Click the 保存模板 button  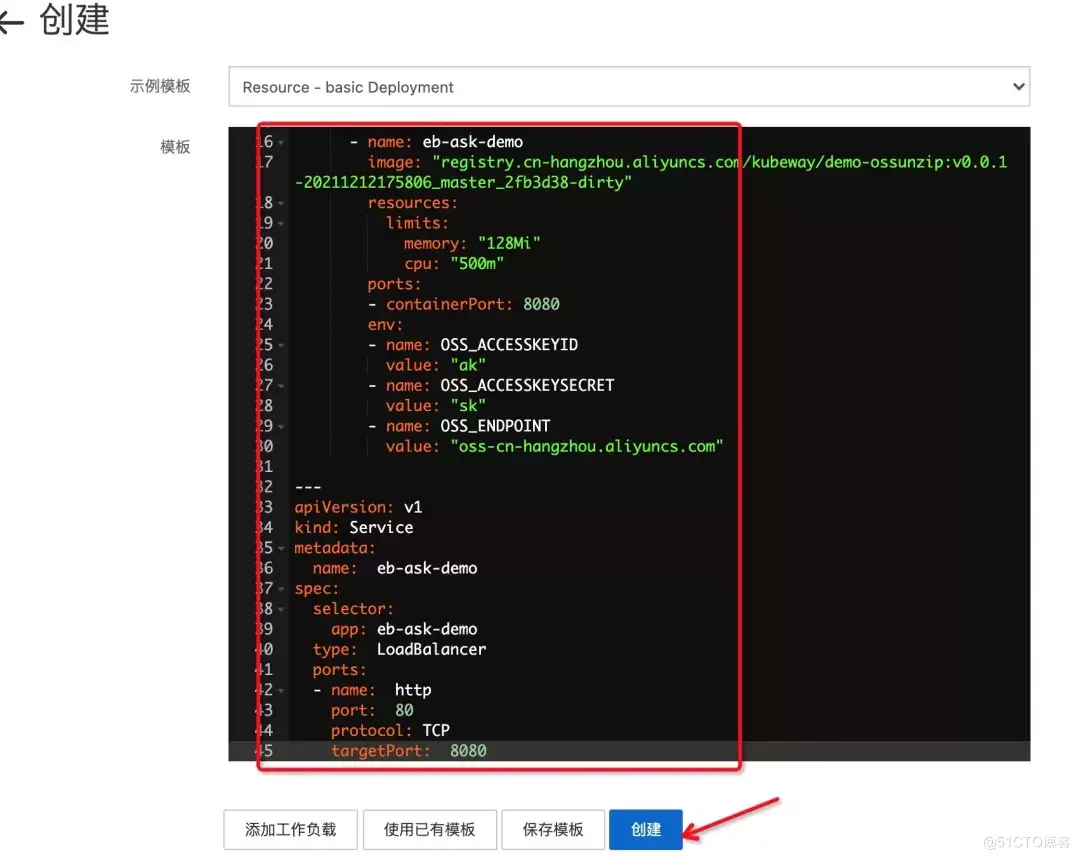(553, 829)
